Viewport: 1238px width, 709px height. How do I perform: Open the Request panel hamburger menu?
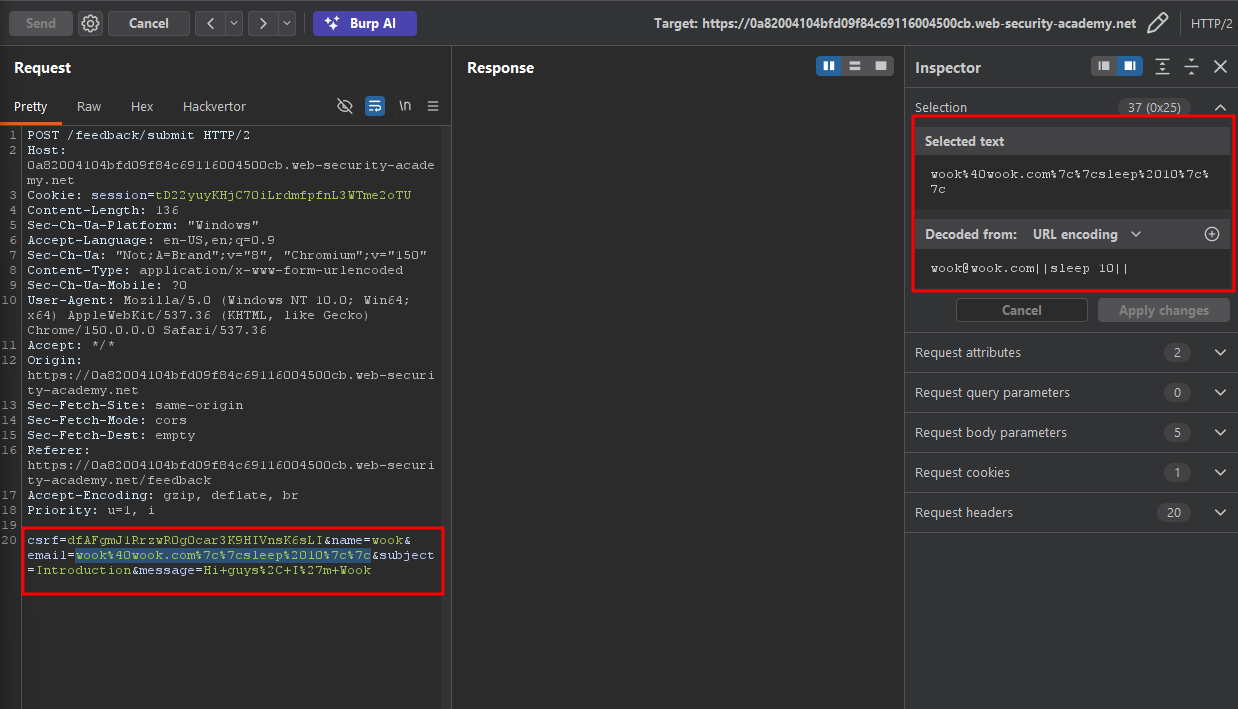433,106
